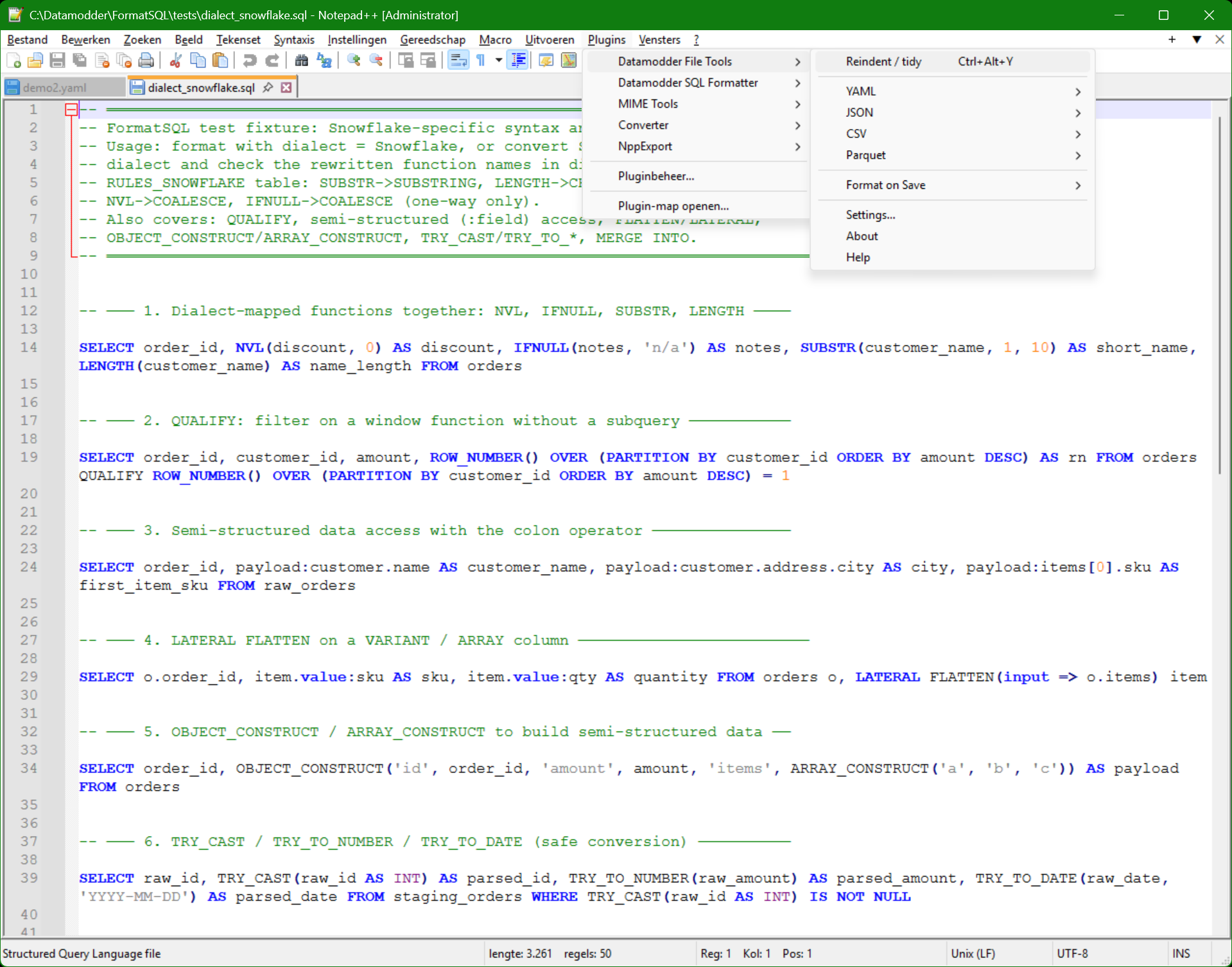Open Zoeken menu

pyautogui.click(x=142, y=40)
